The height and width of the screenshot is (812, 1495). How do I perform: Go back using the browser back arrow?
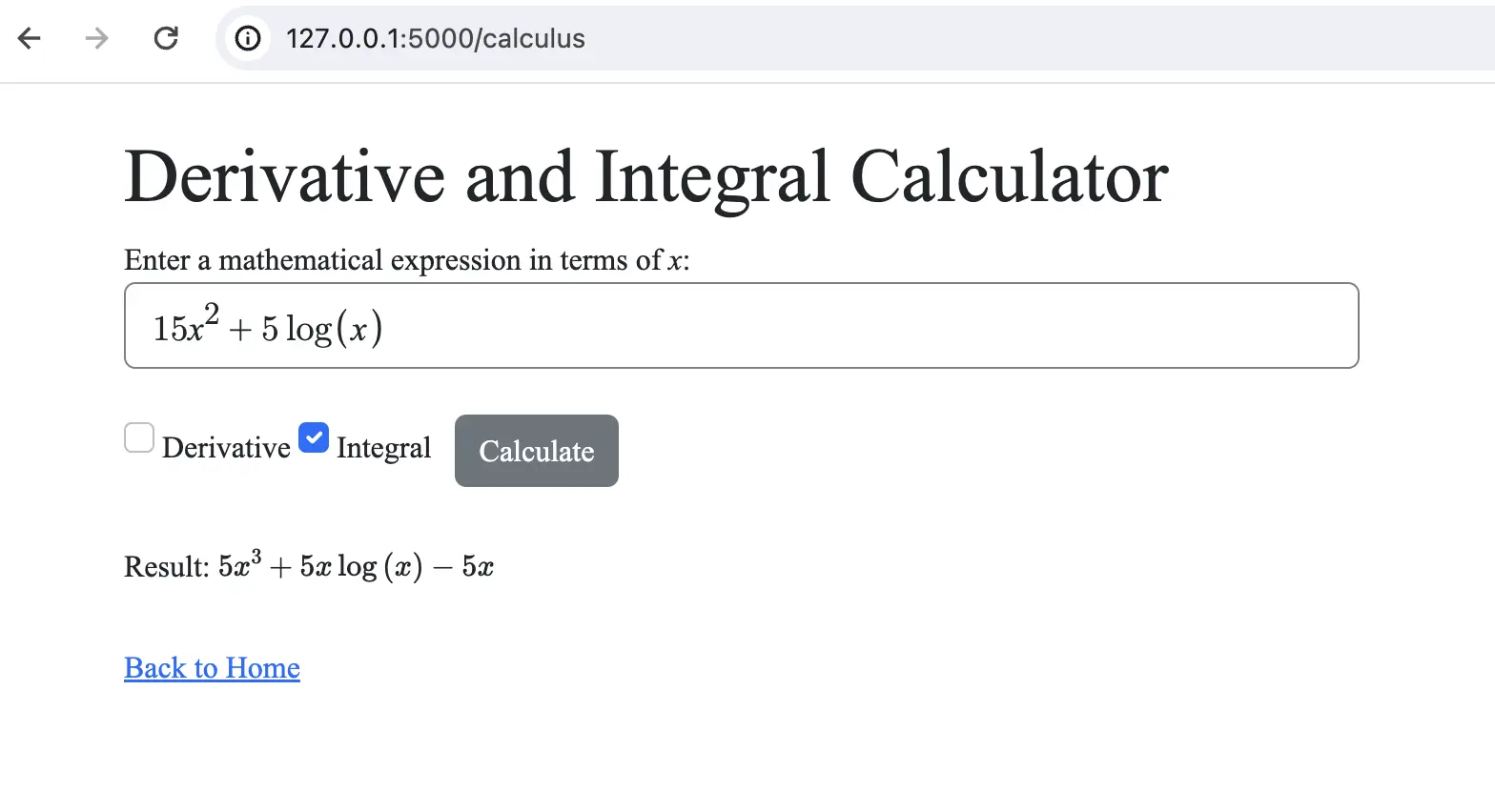point(30,38)
